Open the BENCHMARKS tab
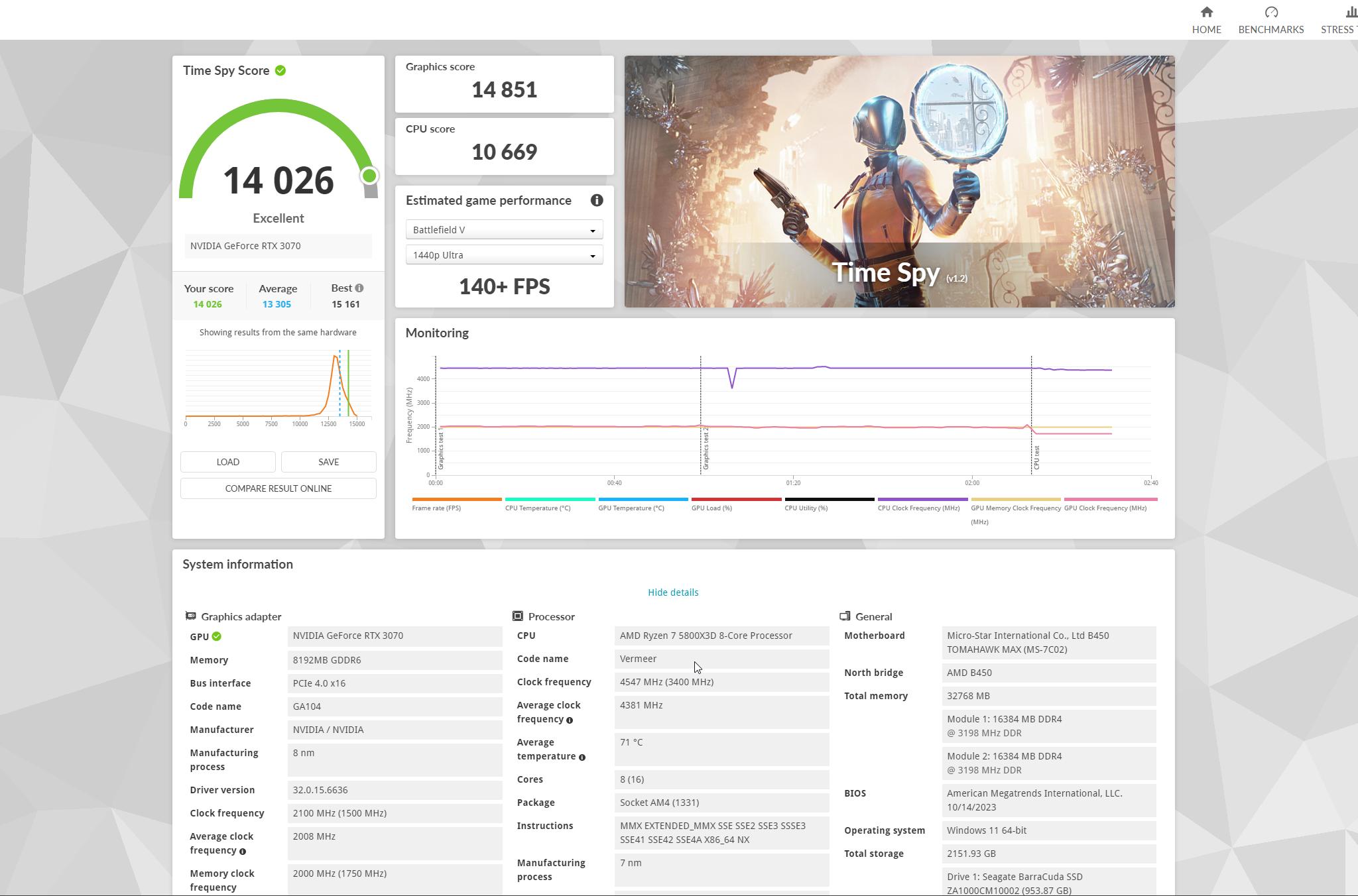1358x896 pixels. (x=1270, y=20)
